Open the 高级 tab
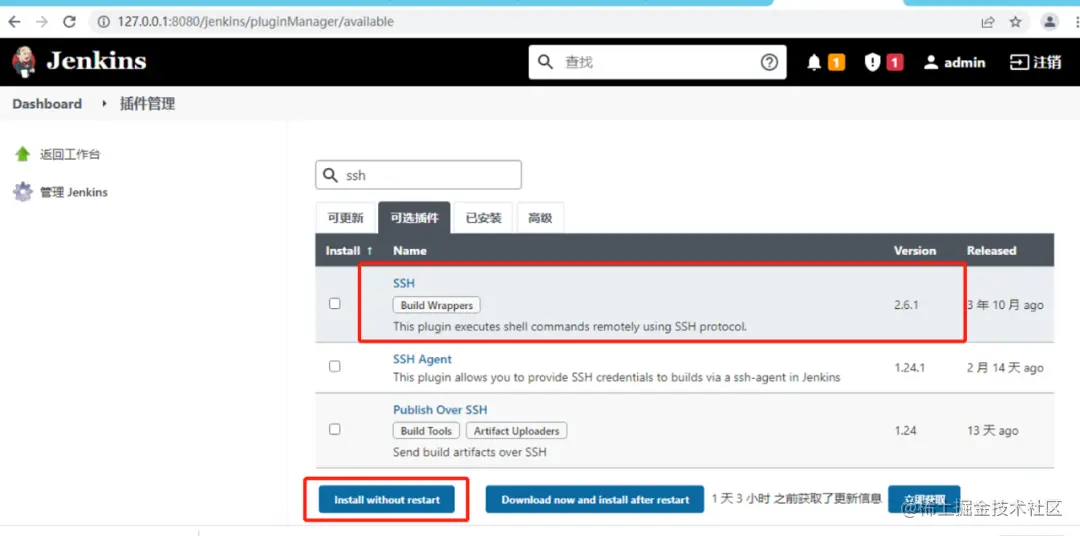 point(540,218)
